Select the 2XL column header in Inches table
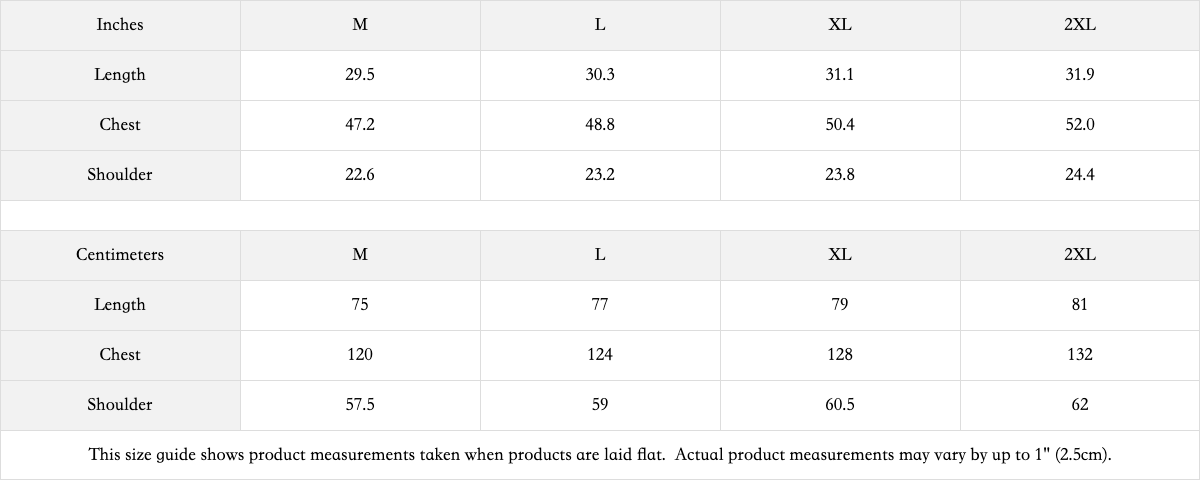1200x480 pixels. [1080, 25]
